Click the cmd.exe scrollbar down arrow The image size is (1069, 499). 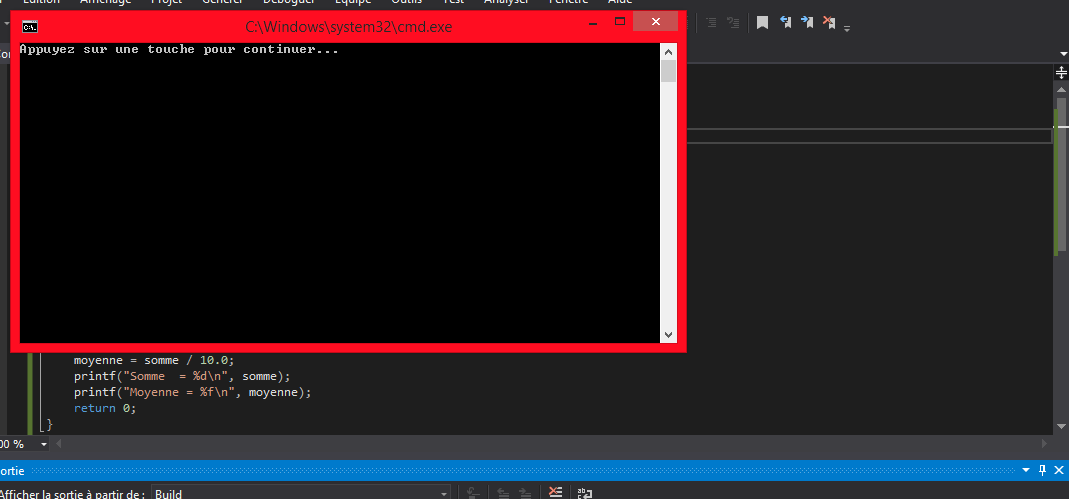click(668, 335)
